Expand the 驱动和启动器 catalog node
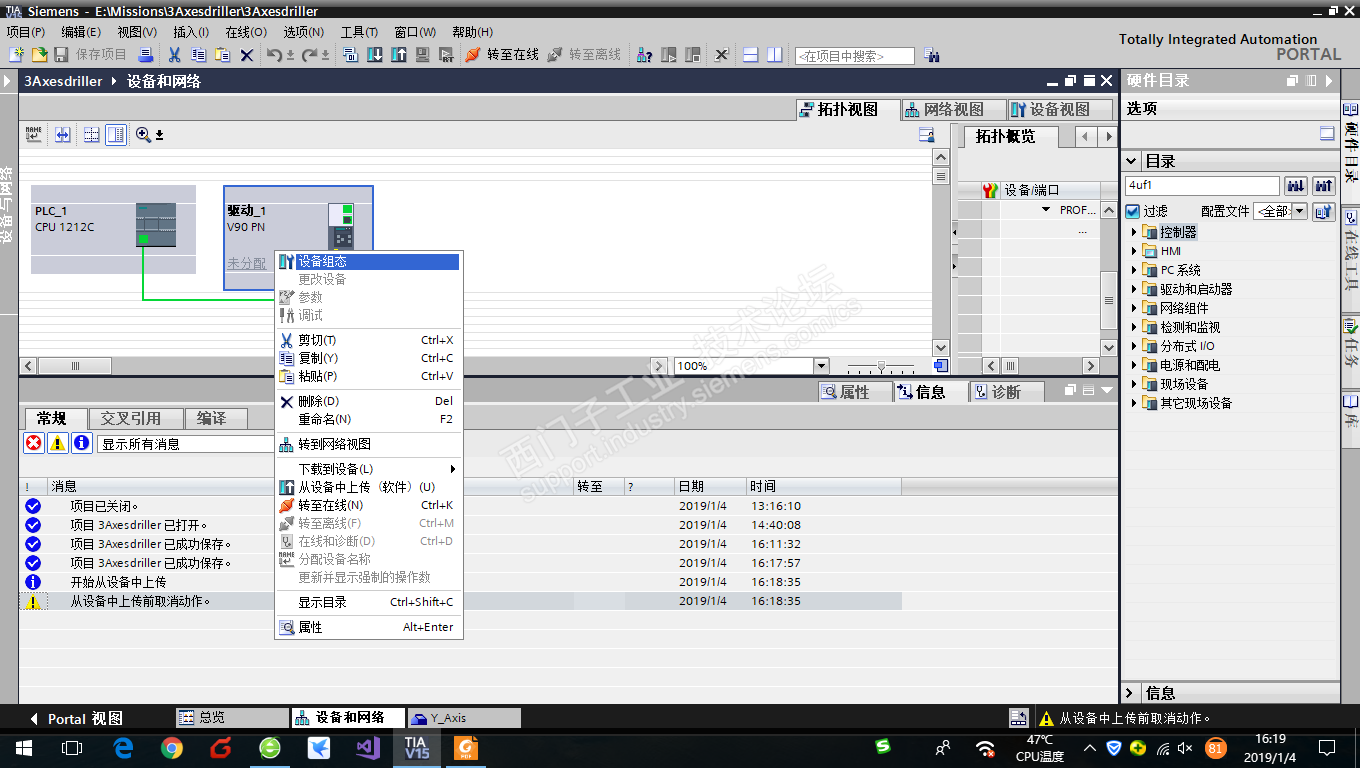Screen dimensions: 1360x768 point(1135,289)
